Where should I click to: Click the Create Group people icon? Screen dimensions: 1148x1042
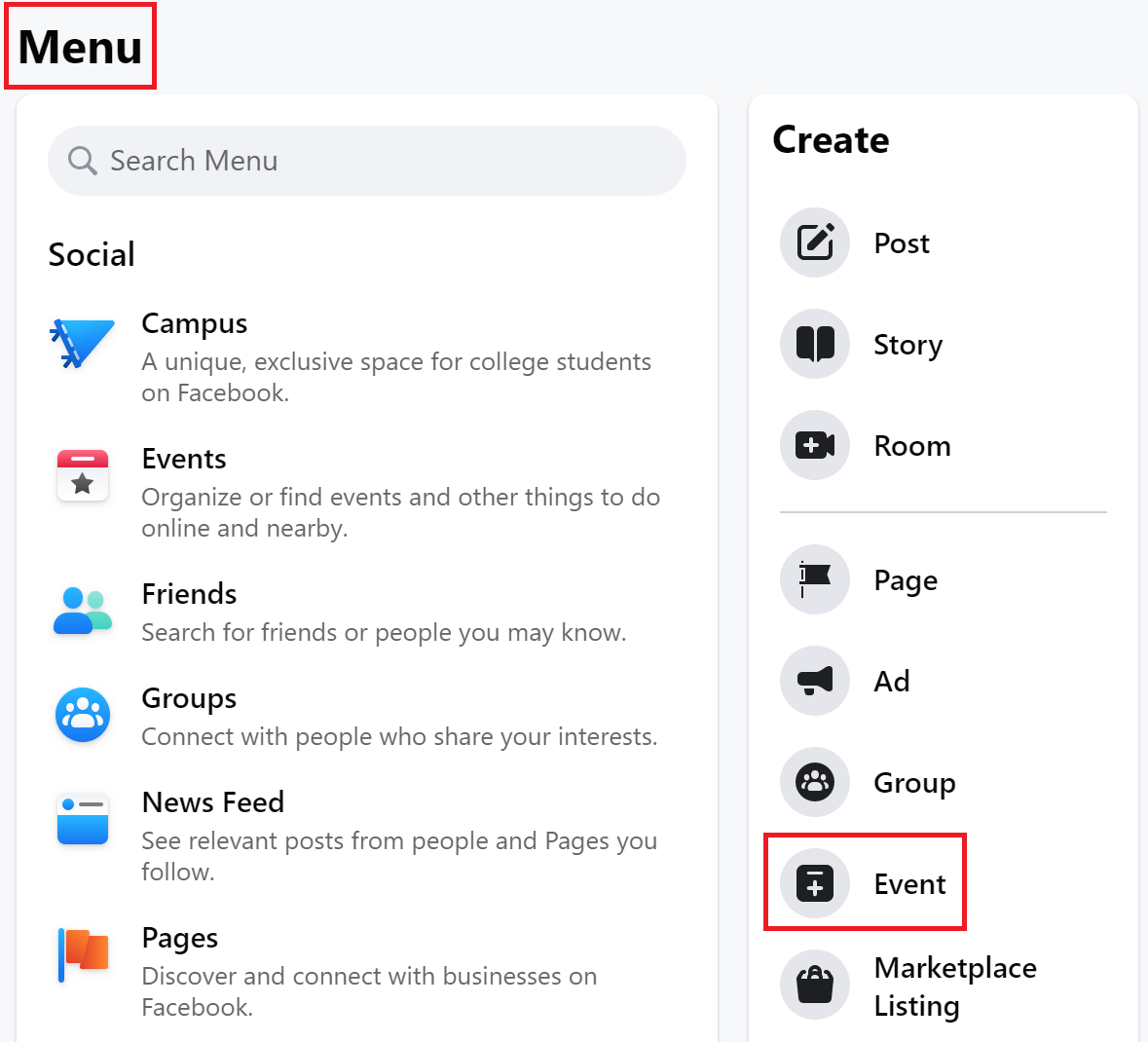click(815, 782)
